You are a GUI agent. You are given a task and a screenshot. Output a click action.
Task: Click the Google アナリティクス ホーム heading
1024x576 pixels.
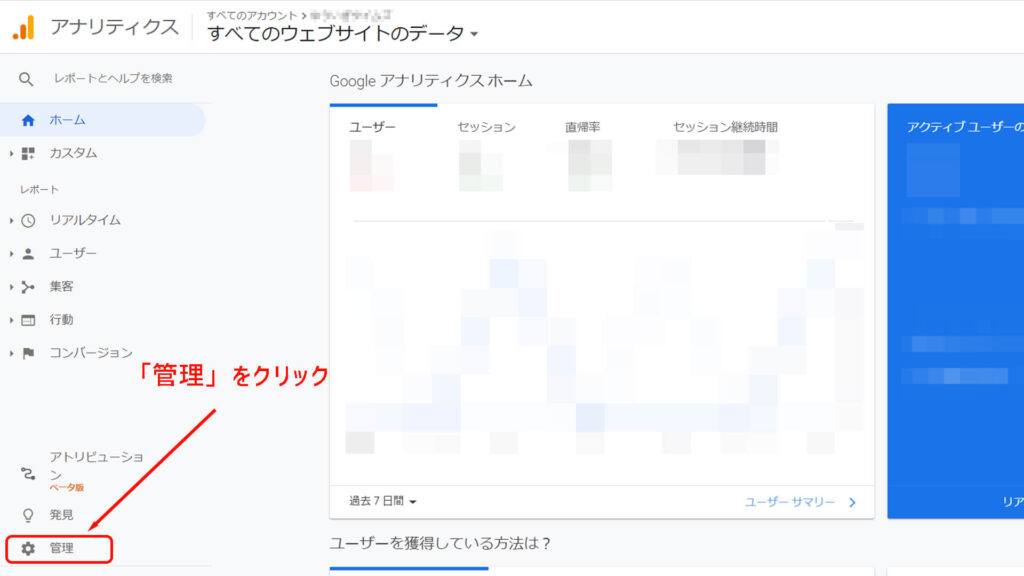431,81
